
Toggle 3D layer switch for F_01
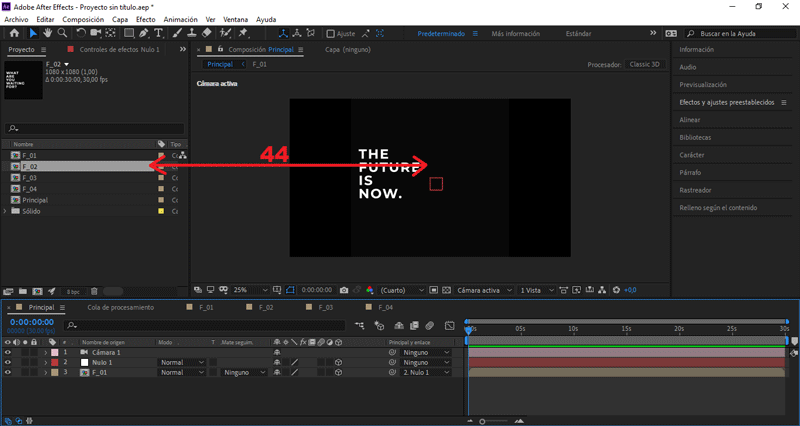click(338, 372)
